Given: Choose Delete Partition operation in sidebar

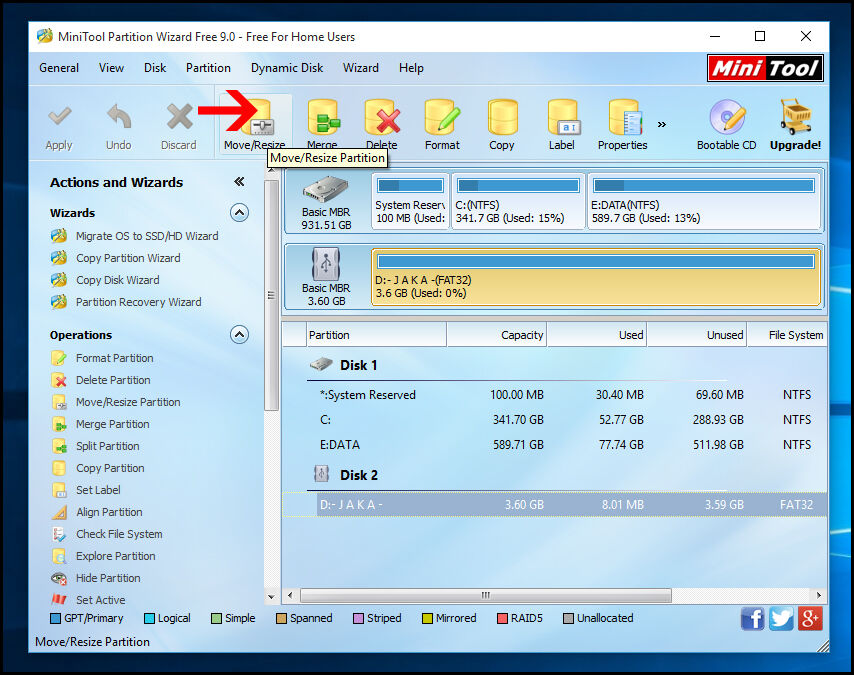Looking at the screenshot, I should pyautogui.click(x=113, y=380).
